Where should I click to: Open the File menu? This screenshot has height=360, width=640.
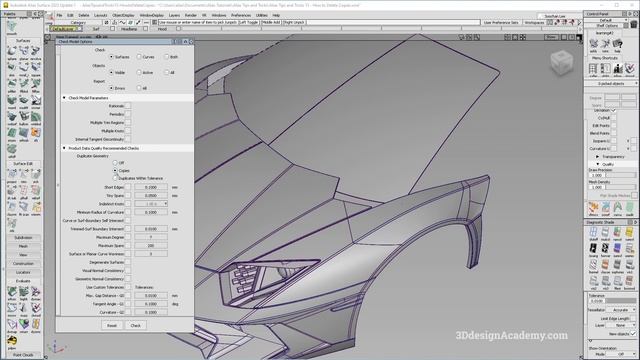pos(59,15)
